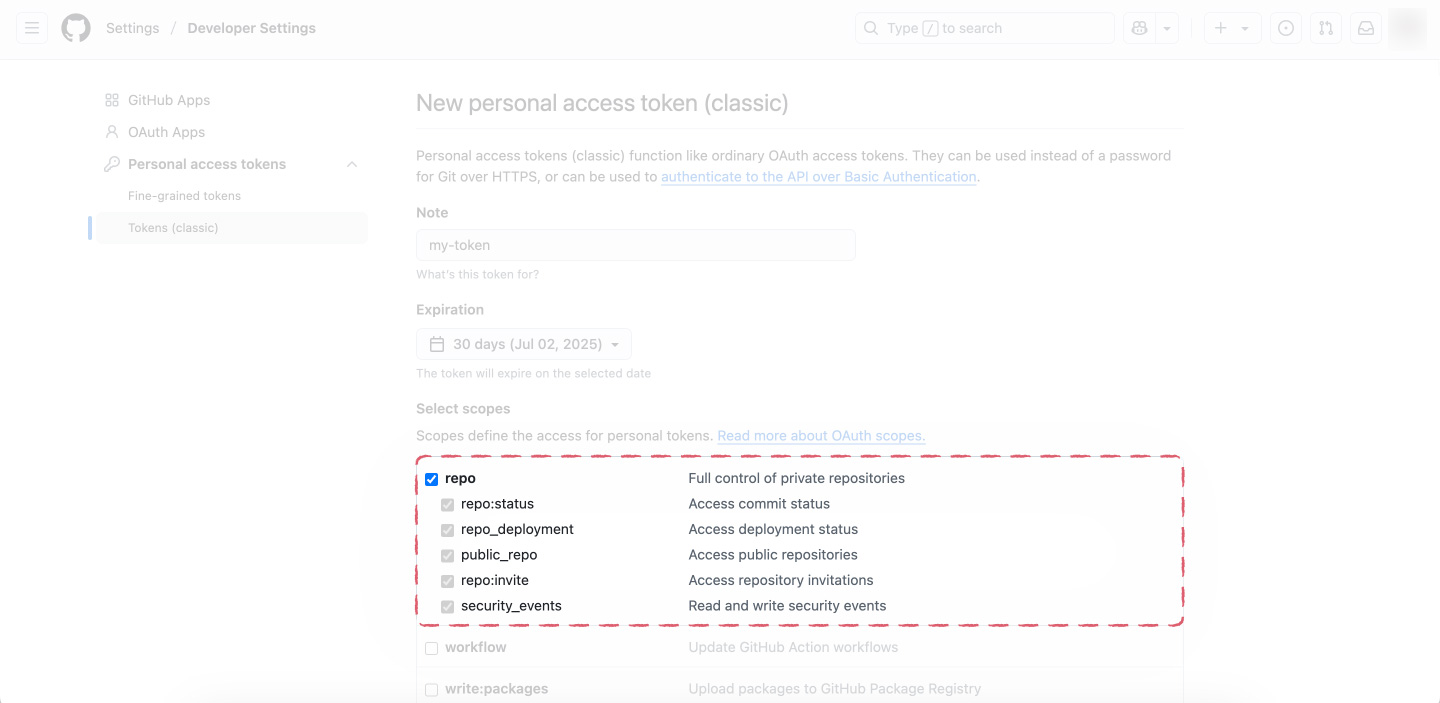Open the Pull requests icon
This screenshot has height=703, width=1440.
(1325, 27)
